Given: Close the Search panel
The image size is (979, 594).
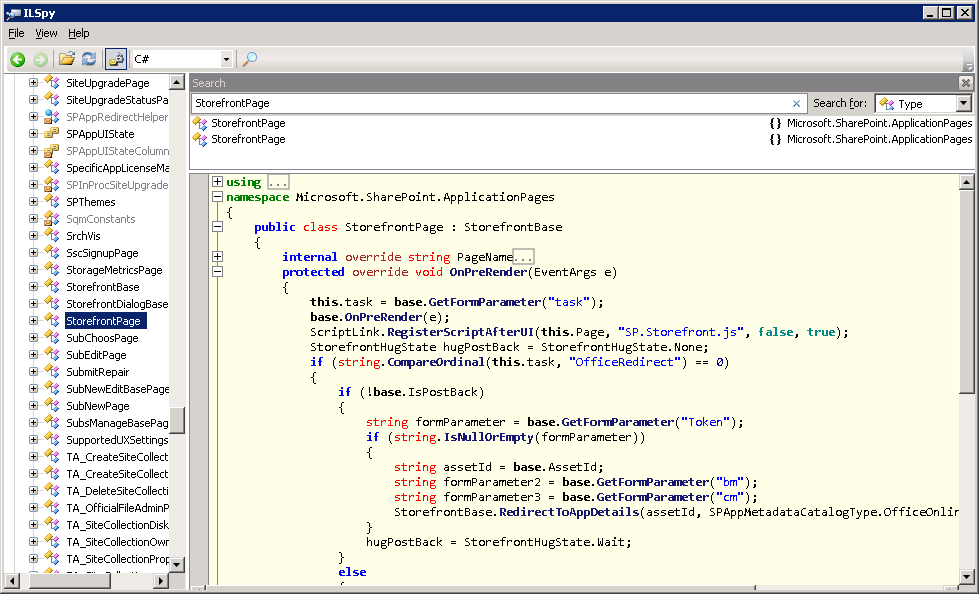Looking at the screenshot, I should [965, 83].
